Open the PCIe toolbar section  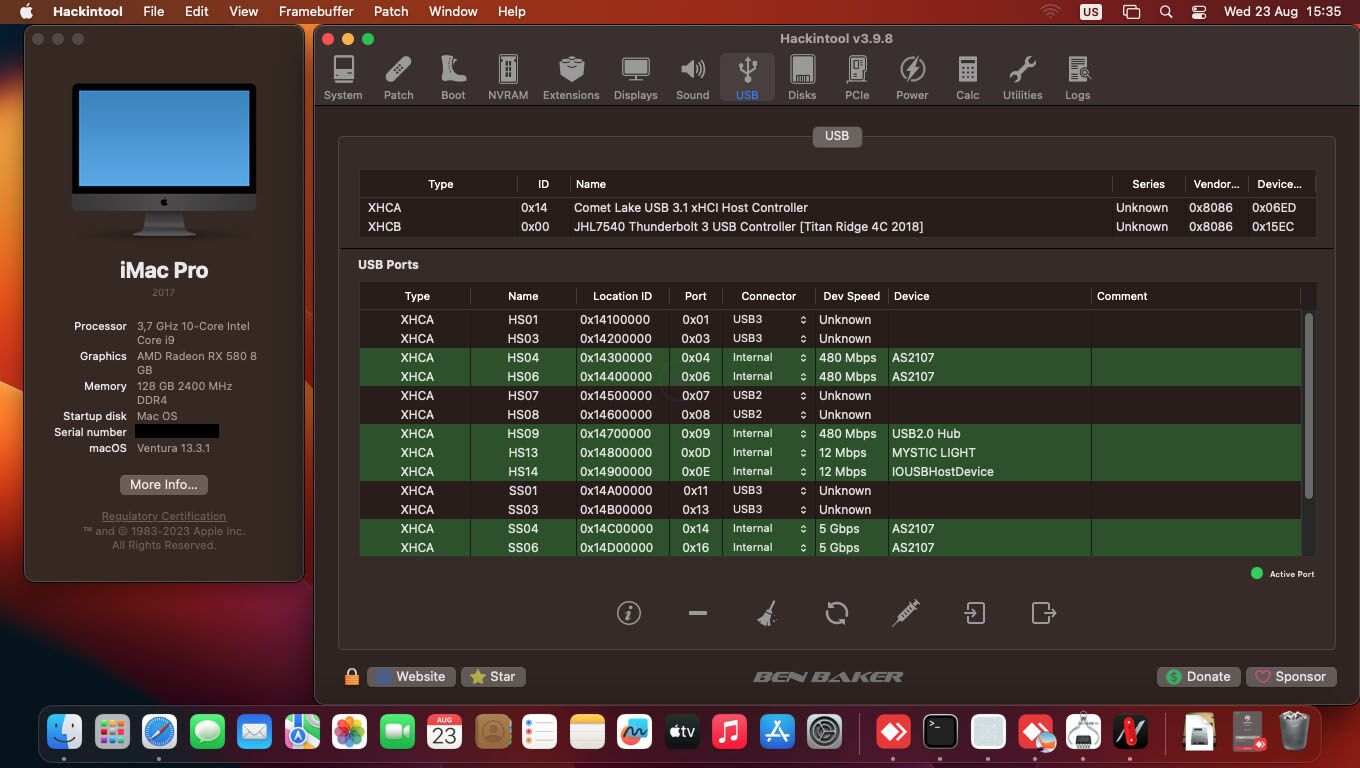[857, 78]
